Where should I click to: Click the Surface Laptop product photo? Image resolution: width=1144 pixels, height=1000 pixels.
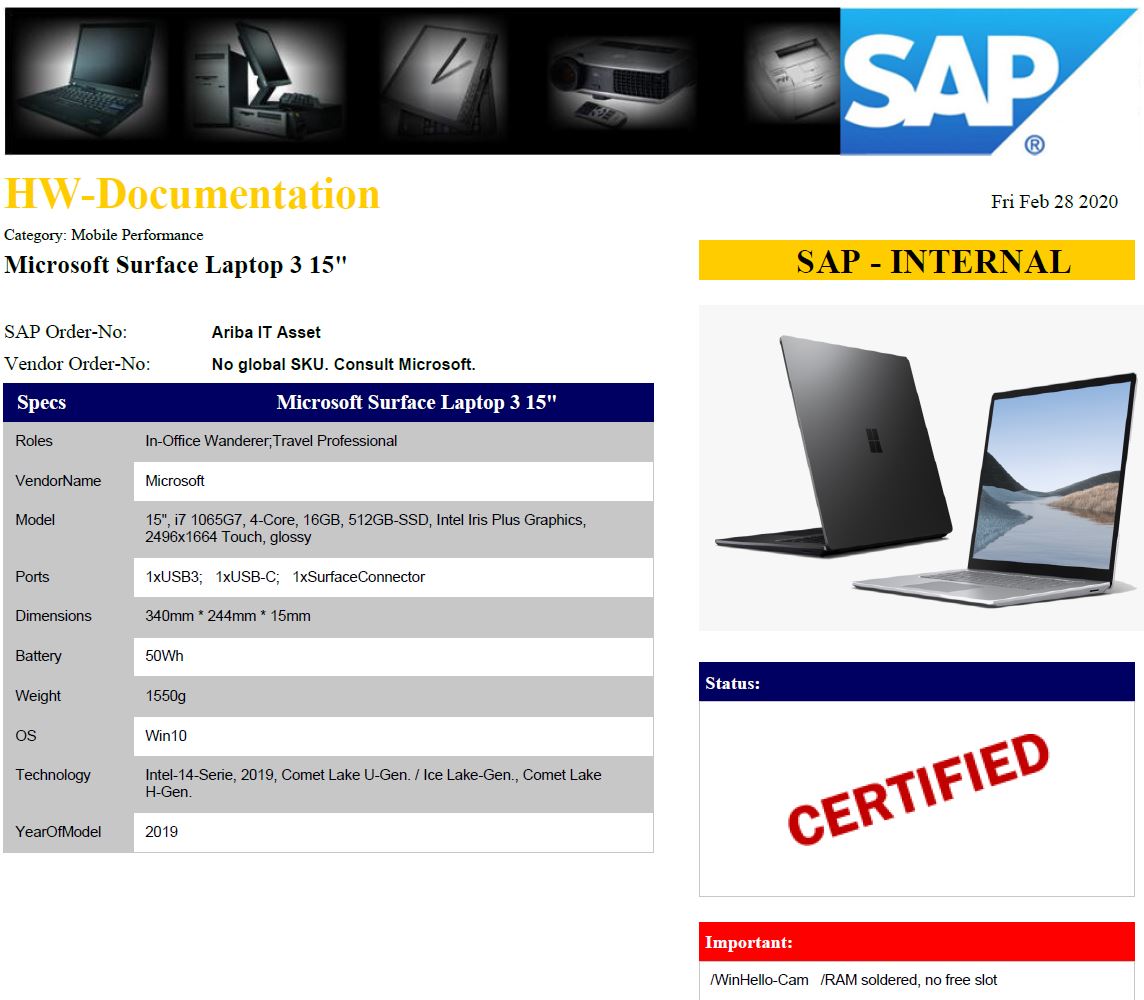point(921,468)
